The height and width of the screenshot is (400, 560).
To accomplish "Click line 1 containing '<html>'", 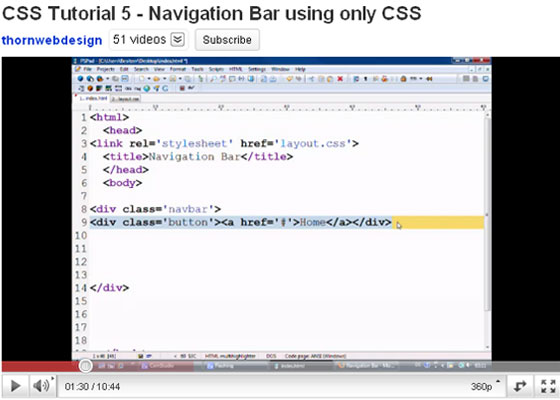I will 109,117.
